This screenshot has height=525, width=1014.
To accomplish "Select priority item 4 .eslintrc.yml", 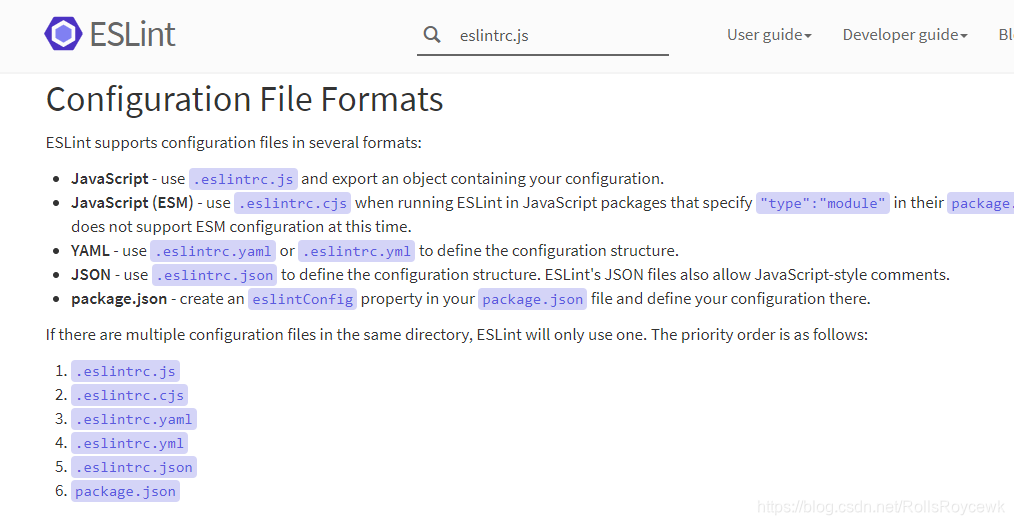I will [x=129, y=443].
